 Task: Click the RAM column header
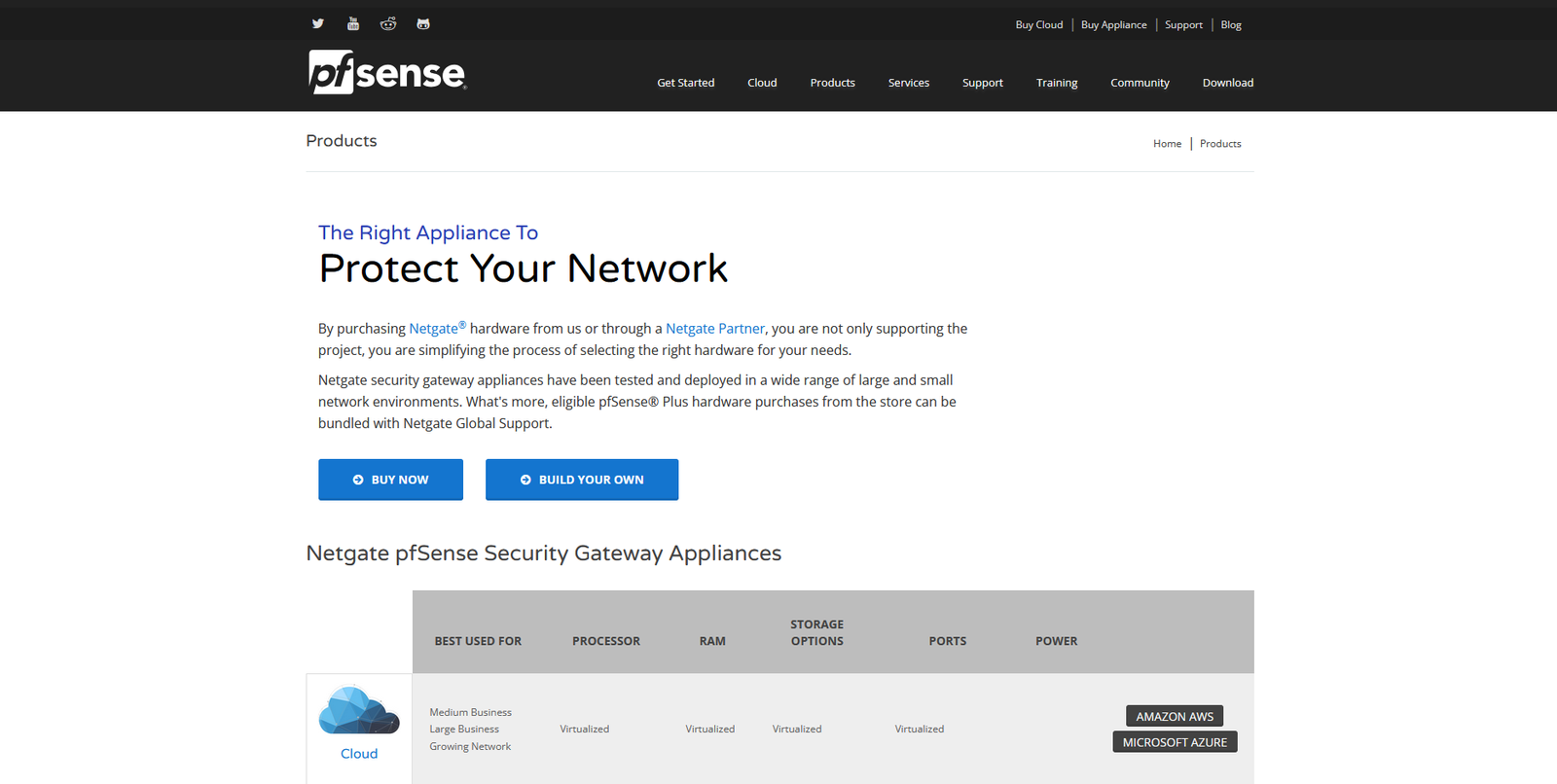coord(712,641)
